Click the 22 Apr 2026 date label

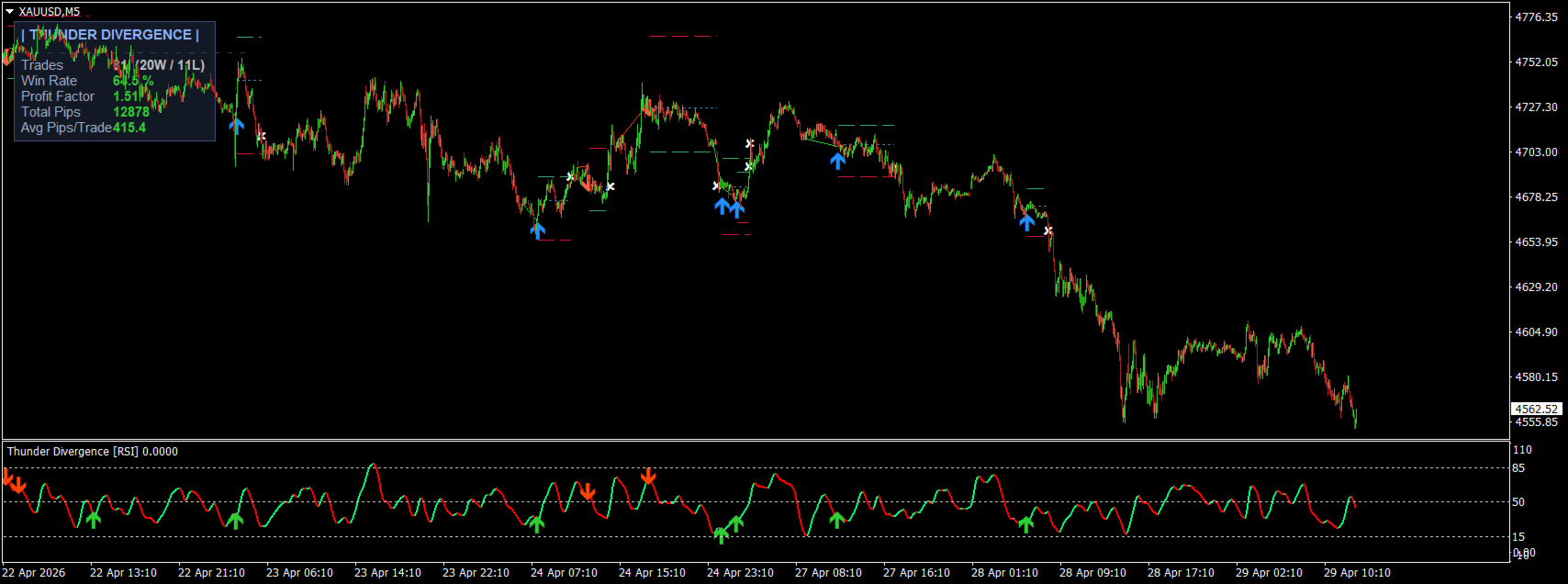click(34, 573)
